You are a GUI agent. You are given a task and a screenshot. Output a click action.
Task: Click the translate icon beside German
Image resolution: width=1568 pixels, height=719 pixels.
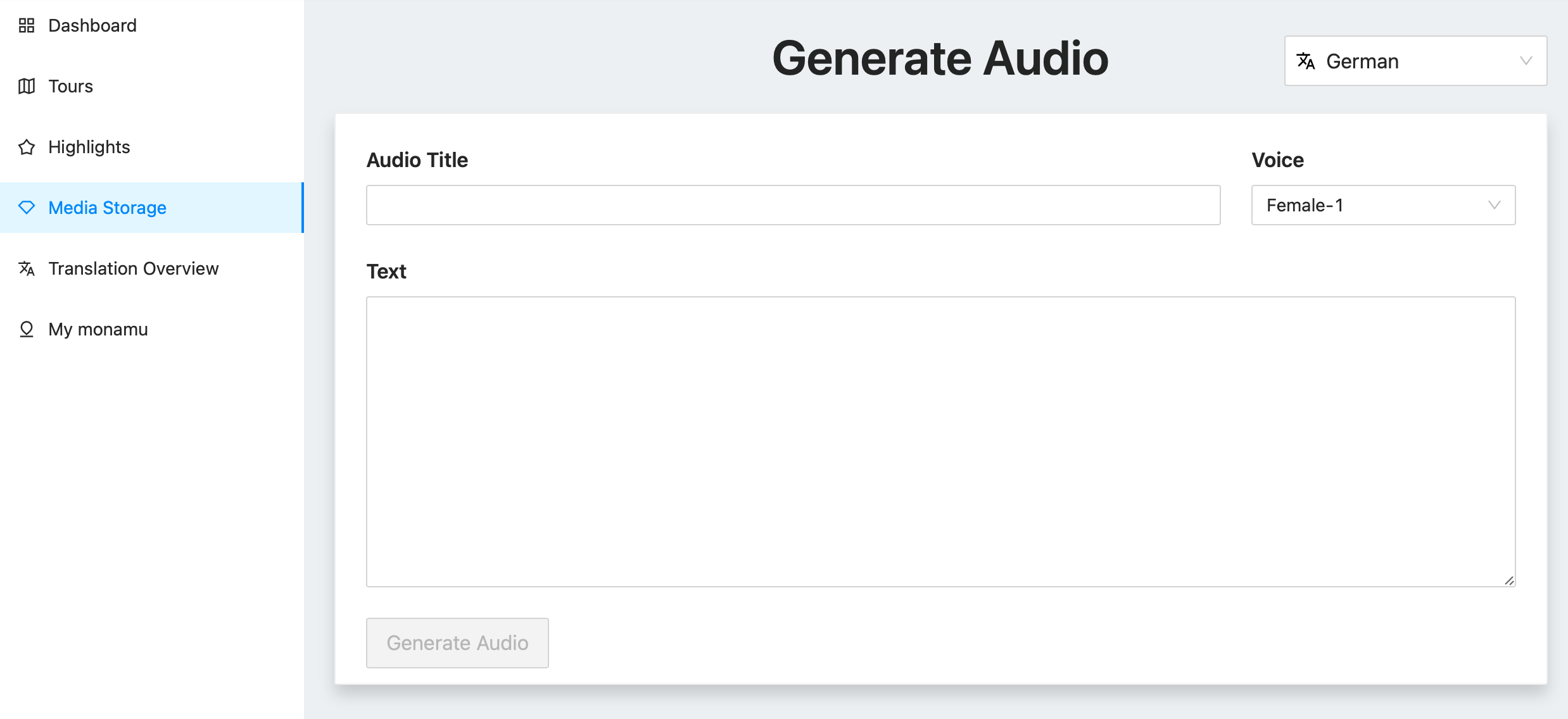pos(1306,61)
